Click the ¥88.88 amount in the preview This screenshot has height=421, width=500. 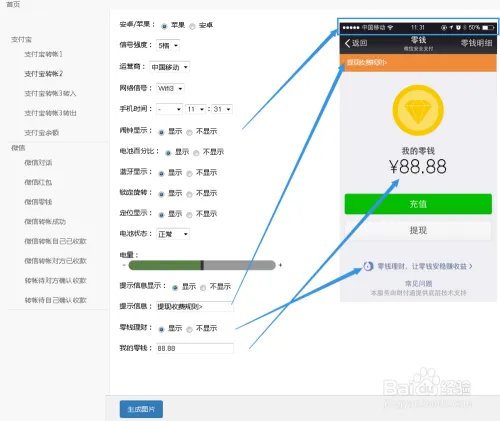click(x=418, y=166)
